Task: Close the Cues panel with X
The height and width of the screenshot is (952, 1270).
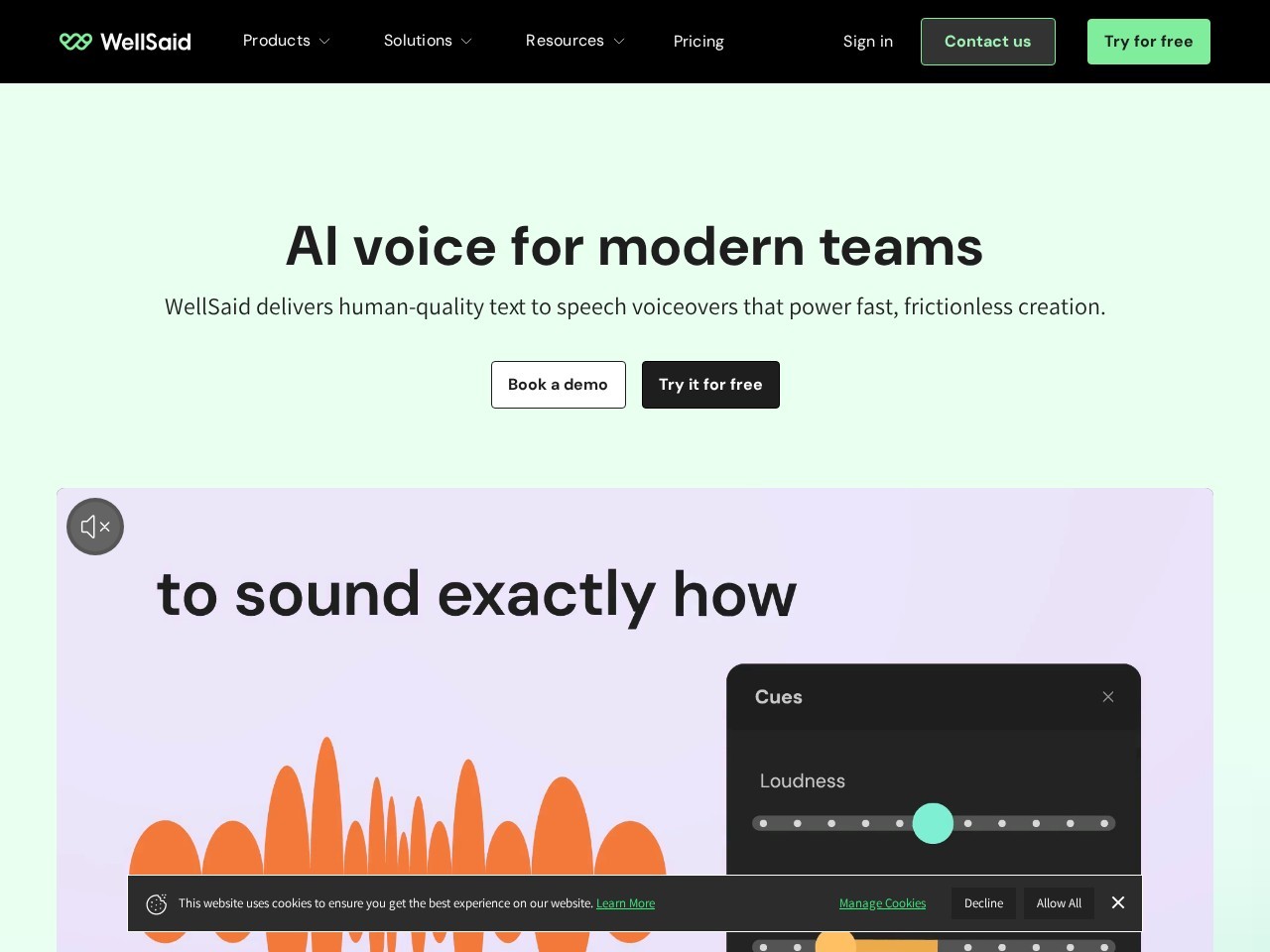Action: [1108, 697]
